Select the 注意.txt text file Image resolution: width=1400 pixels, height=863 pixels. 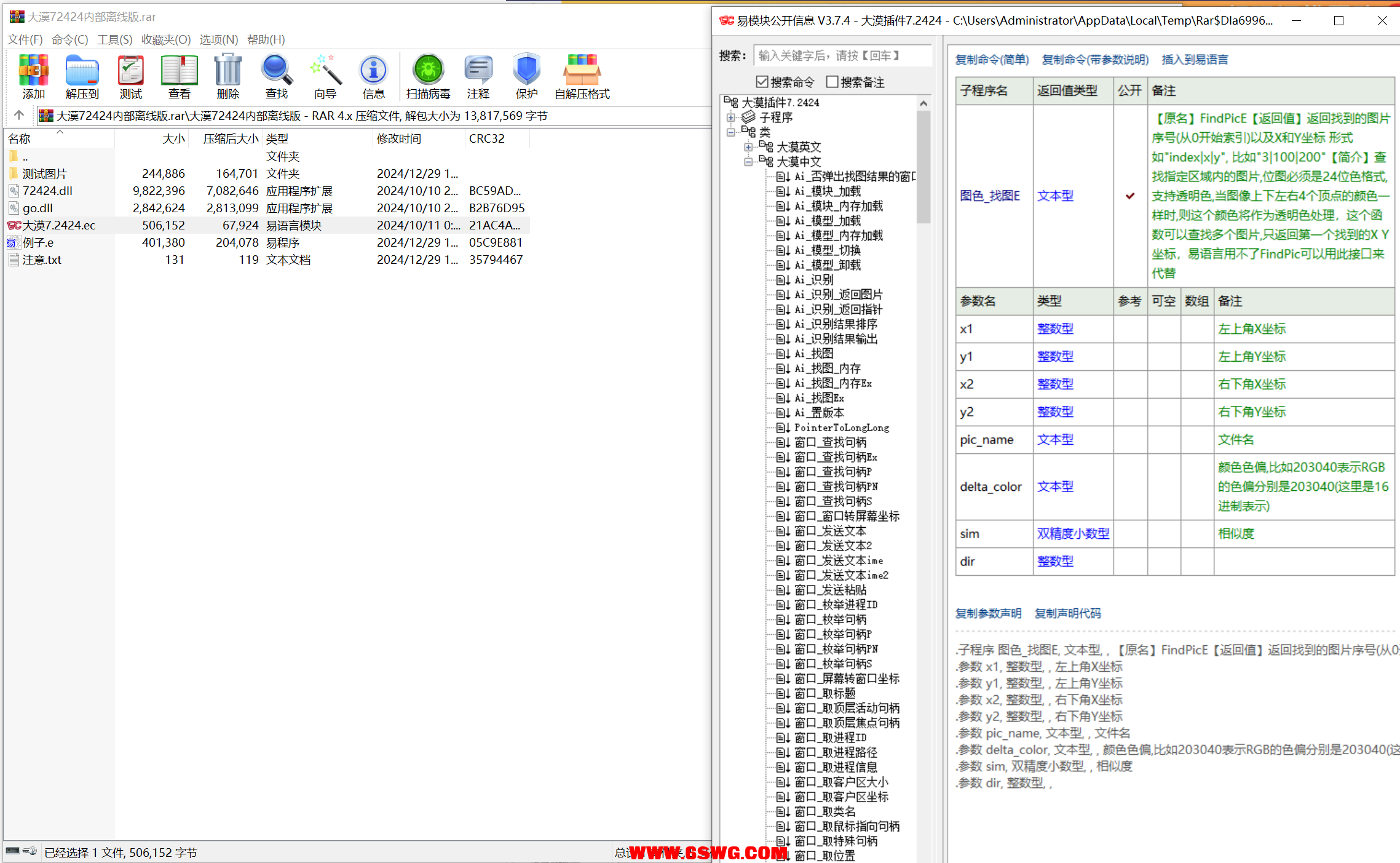click(x=42, y=260)
